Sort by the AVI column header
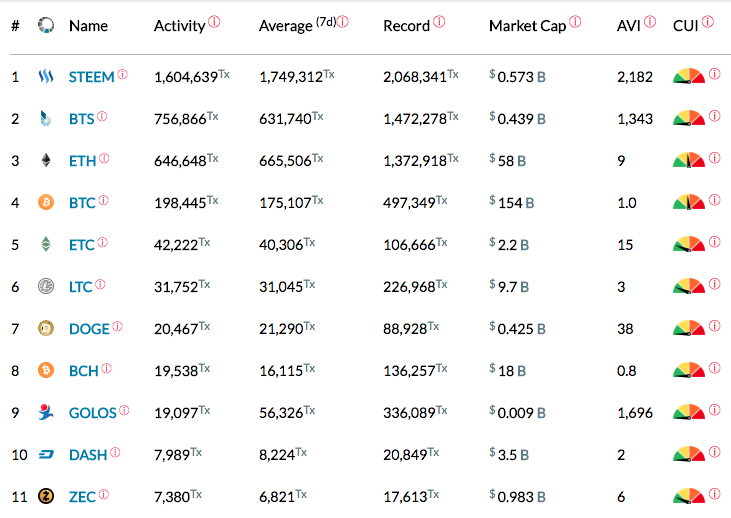Viewport: 731px width, 518px height. point(628,26)
